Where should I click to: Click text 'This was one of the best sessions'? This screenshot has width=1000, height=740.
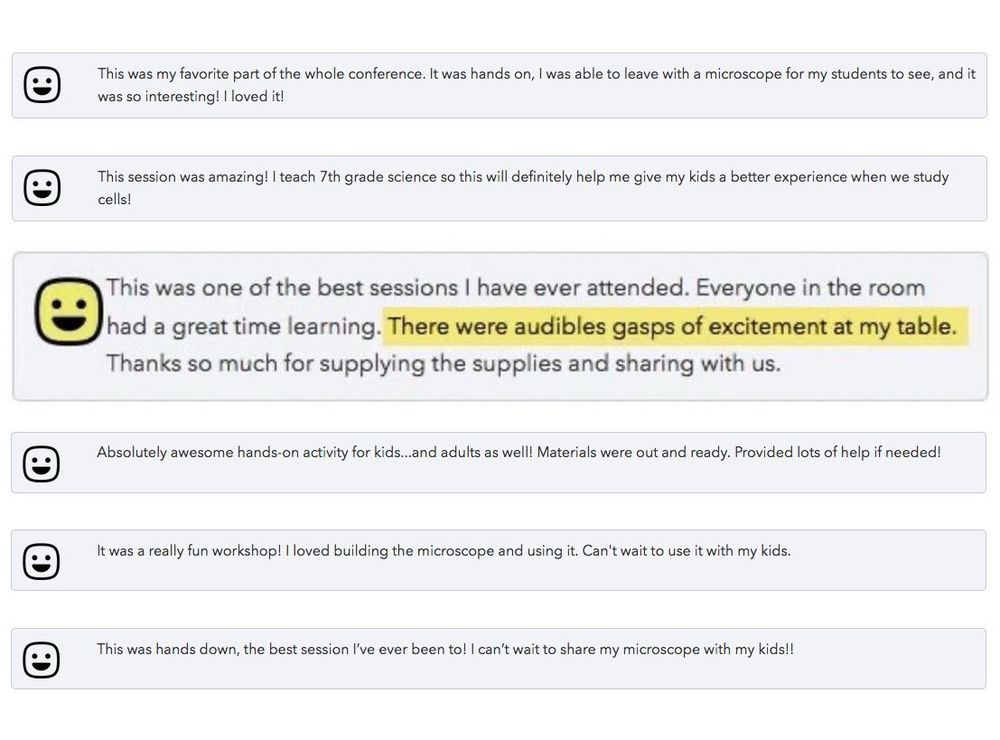pos(283,288)
